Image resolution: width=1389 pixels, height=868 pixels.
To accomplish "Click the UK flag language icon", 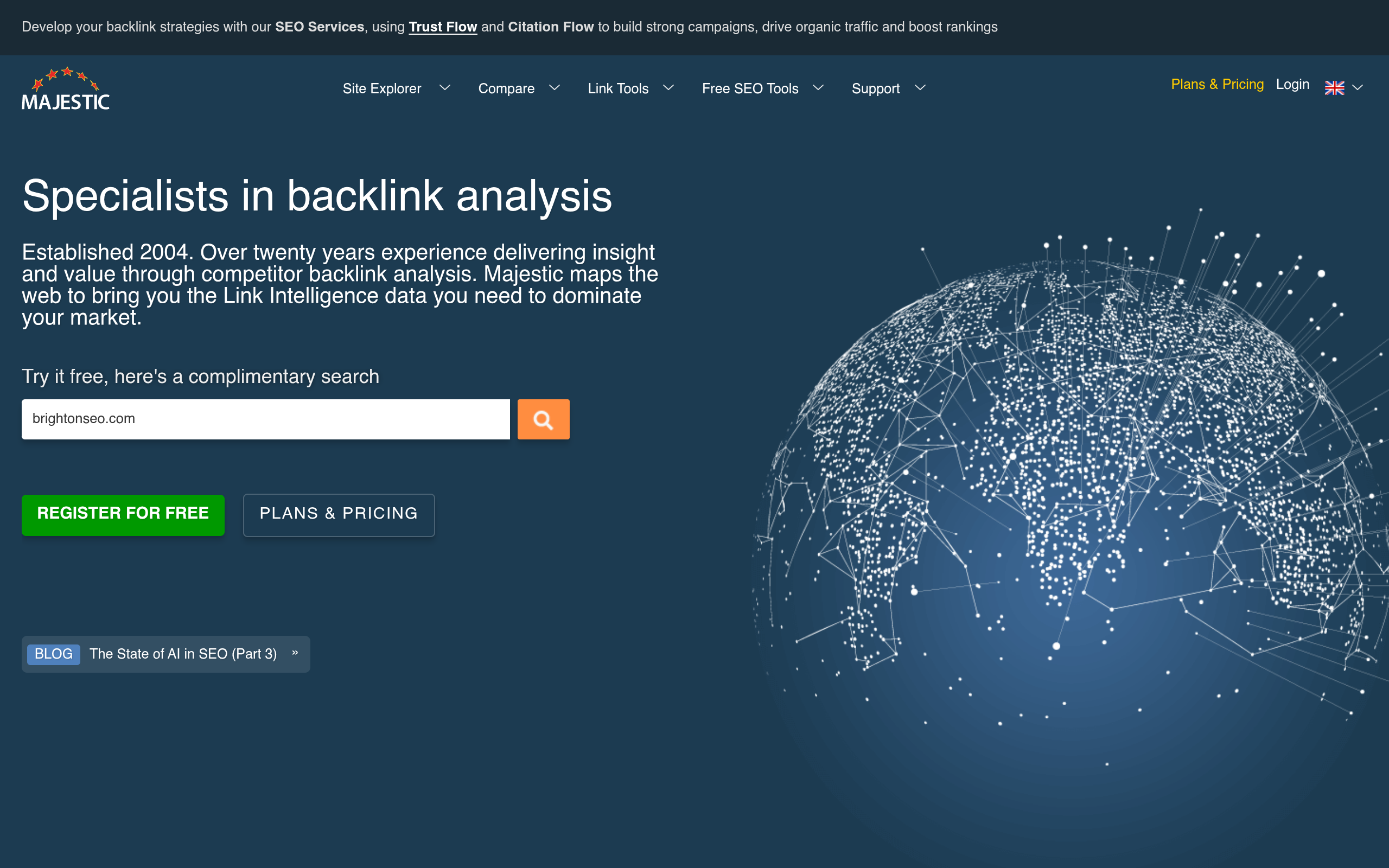I will coord(1334,88).
